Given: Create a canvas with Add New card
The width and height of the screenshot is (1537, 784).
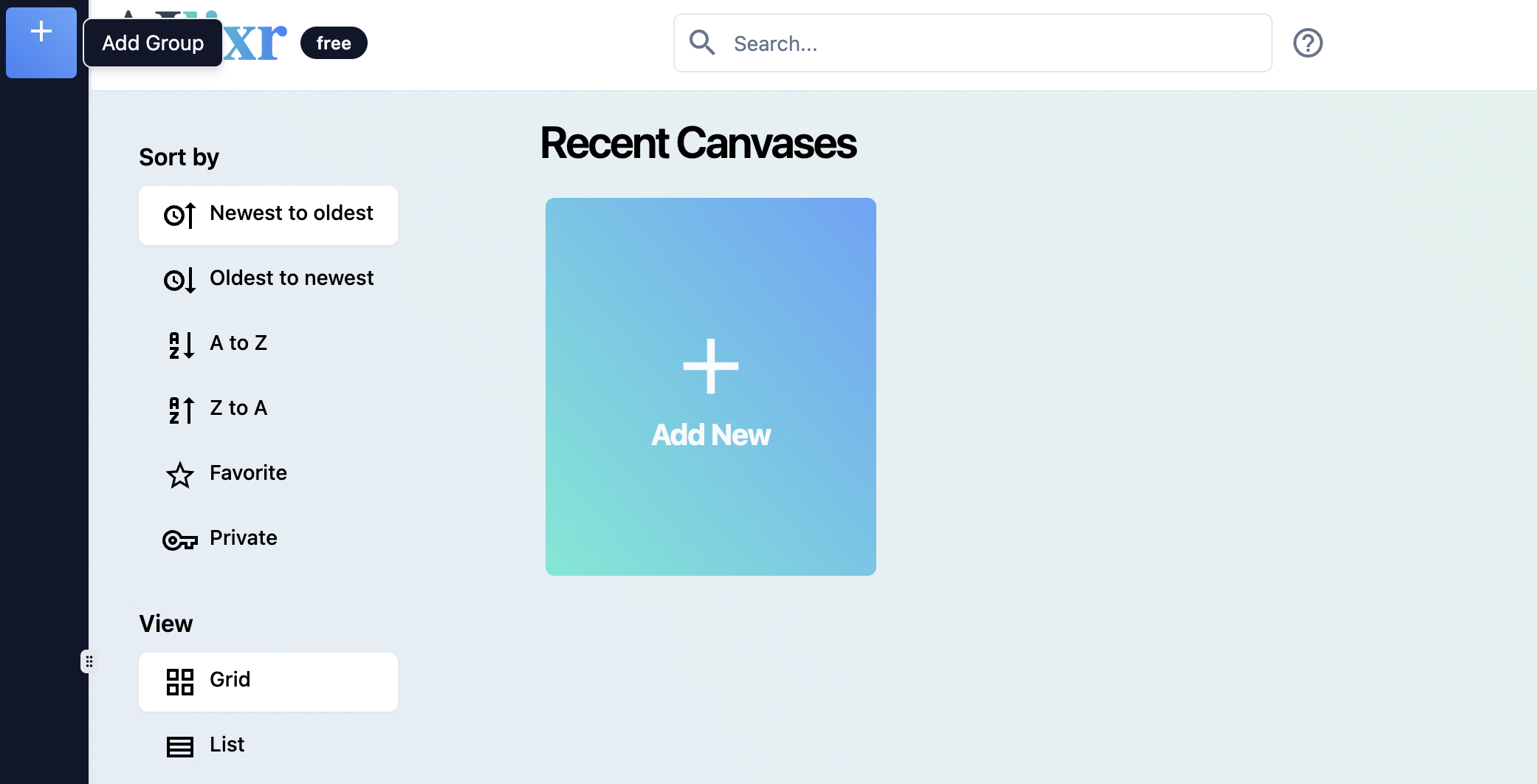Looking at the screenshot, I should 710,386.
